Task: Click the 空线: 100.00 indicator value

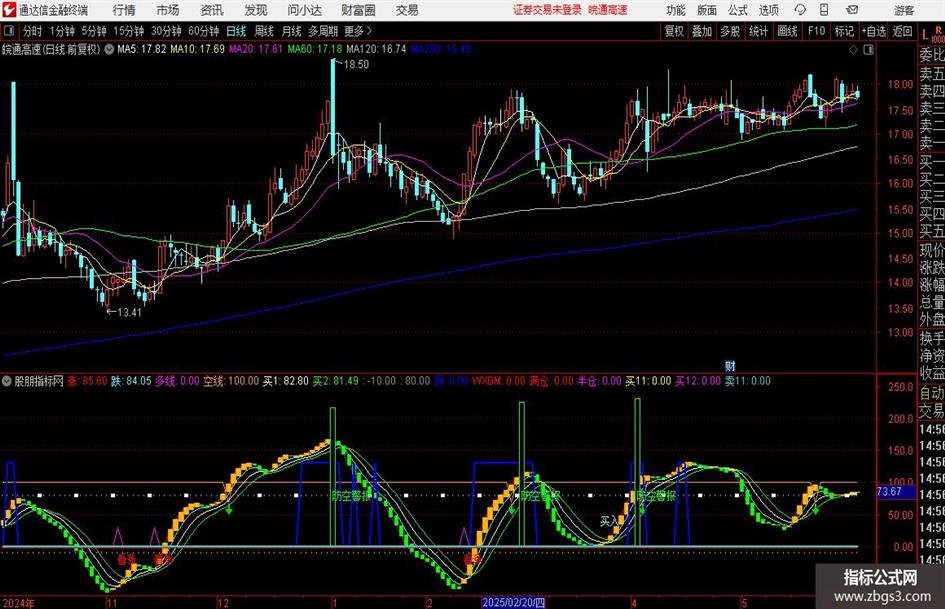Action: (231, 381)
